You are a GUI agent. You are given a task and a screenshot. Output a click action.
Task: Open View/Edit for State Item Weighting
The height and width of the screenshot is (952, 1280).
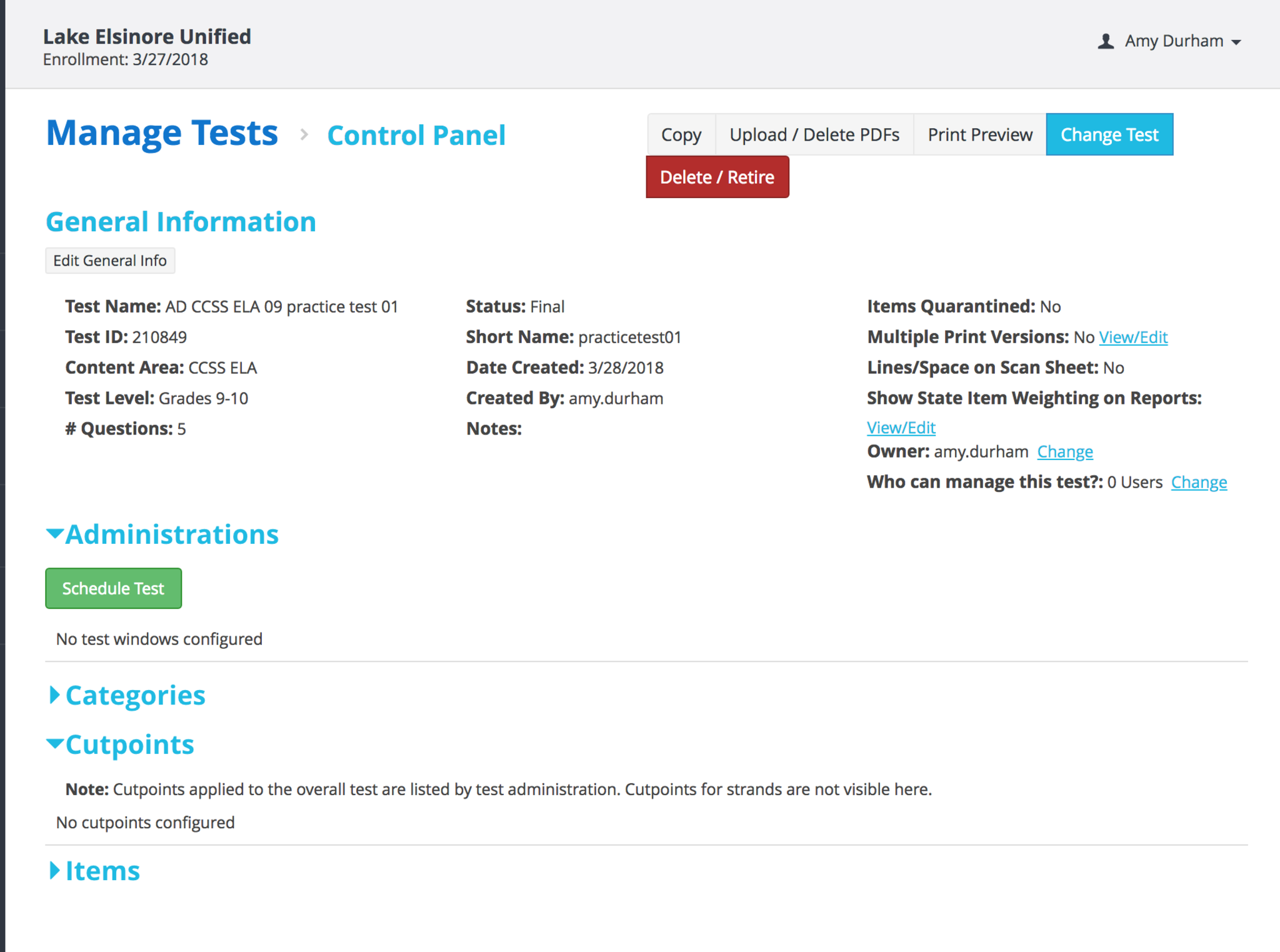(901, 428)
